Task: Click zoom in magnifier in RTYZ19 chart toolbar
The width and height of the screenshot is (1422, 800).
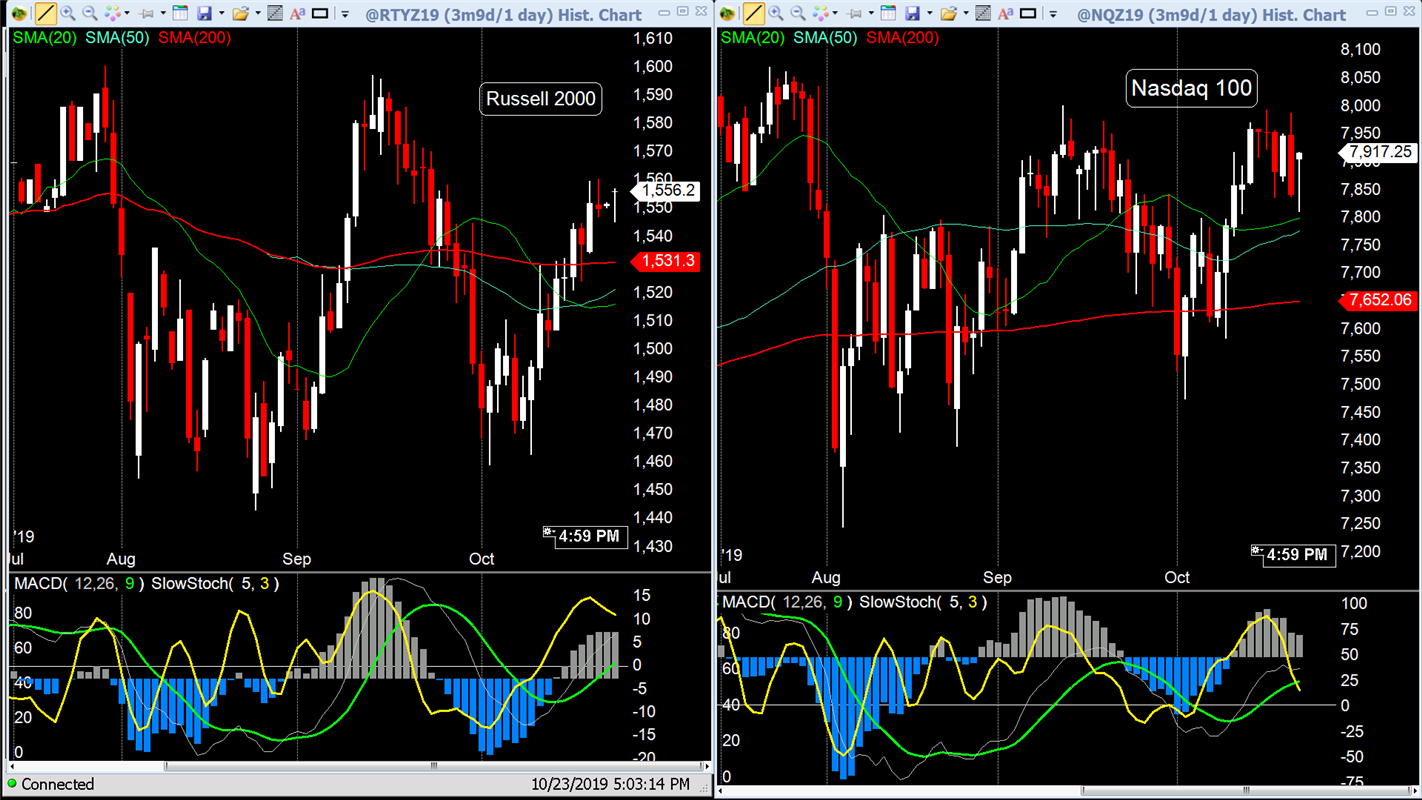Action: coord(68,14)
